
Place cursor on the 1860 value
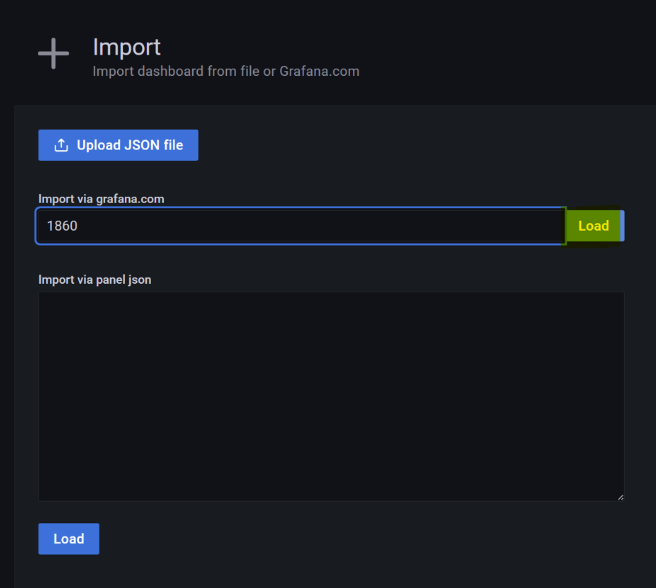pos(62,226)
